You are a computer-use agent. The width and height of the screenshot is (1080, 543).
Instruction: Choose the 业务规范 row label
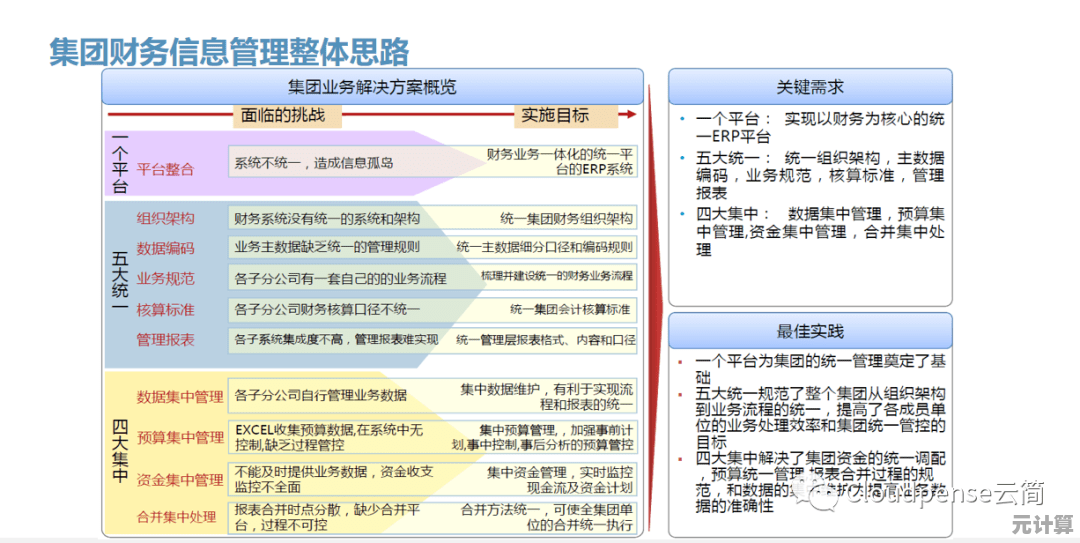click(166, 278)
